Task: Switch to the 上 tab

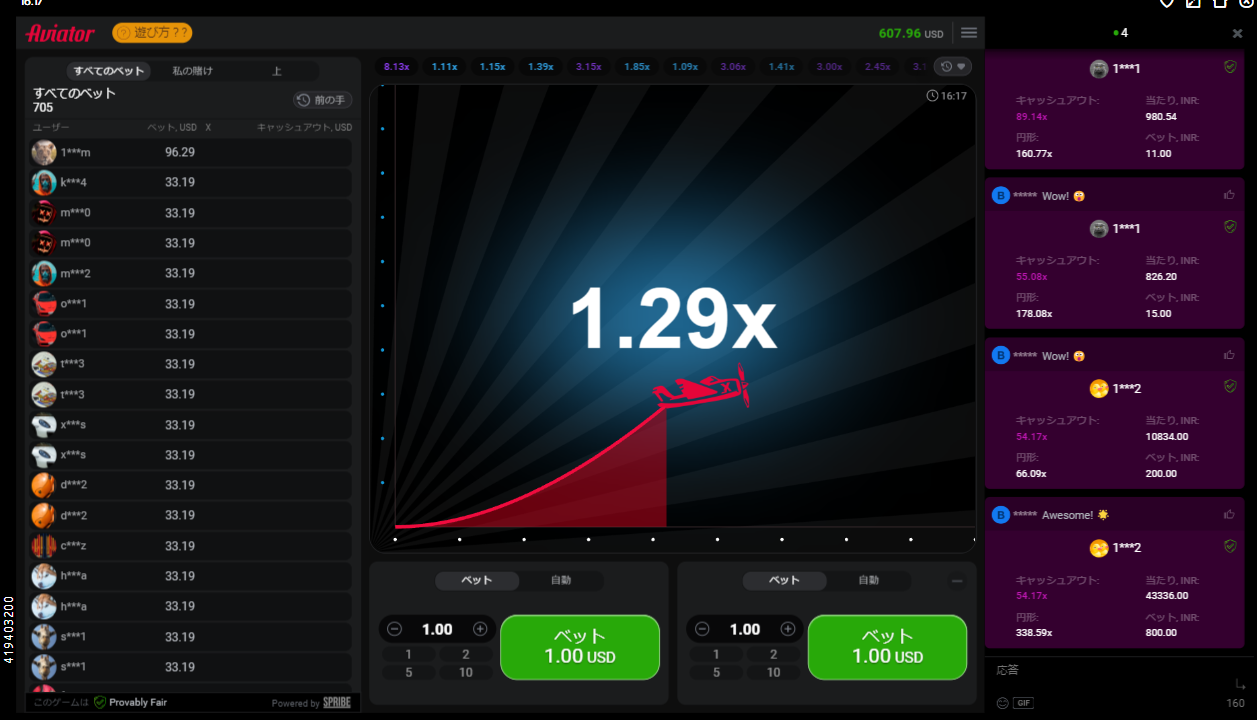Action: [x=277, y=71]
